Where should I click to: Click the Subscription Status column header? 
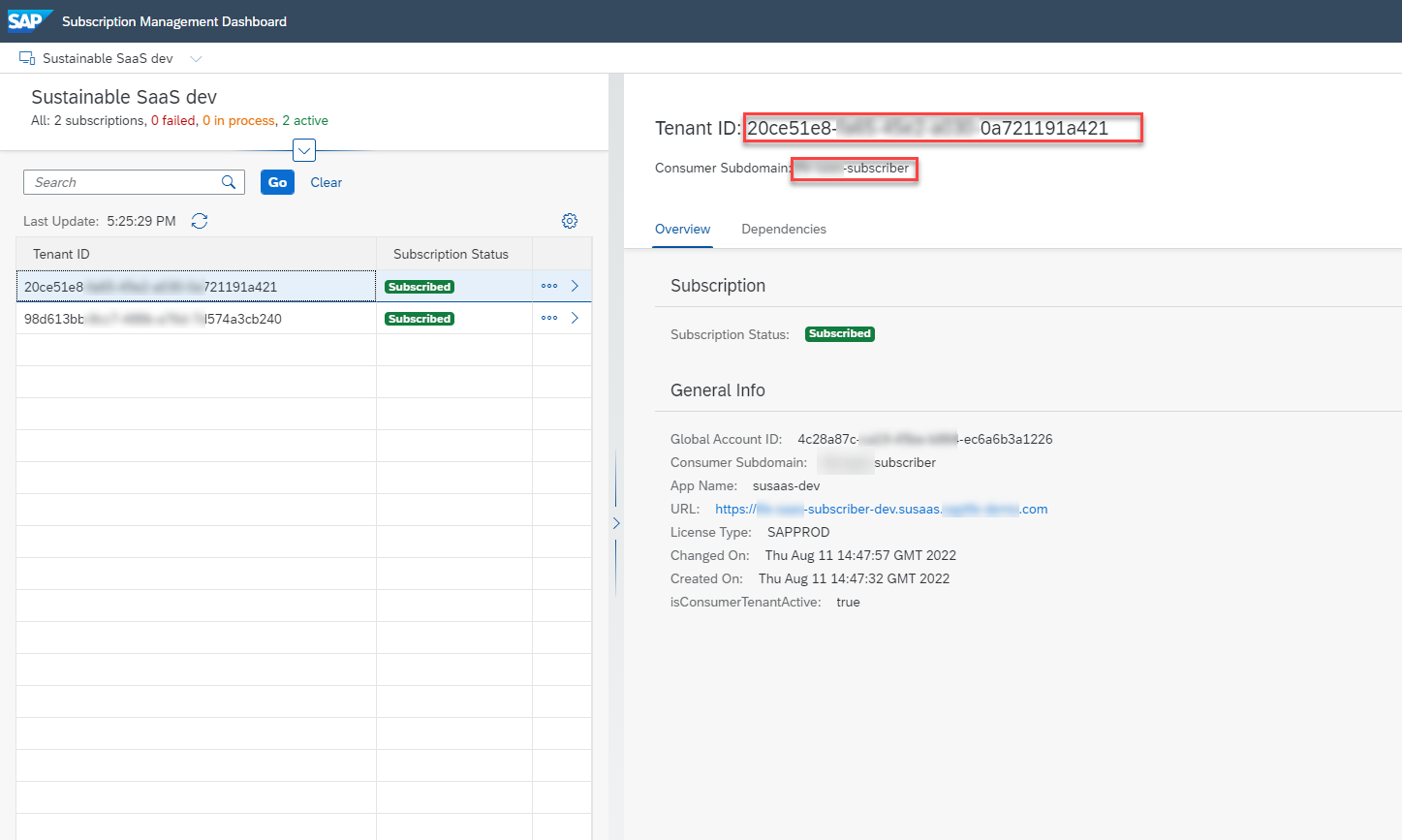454,254
